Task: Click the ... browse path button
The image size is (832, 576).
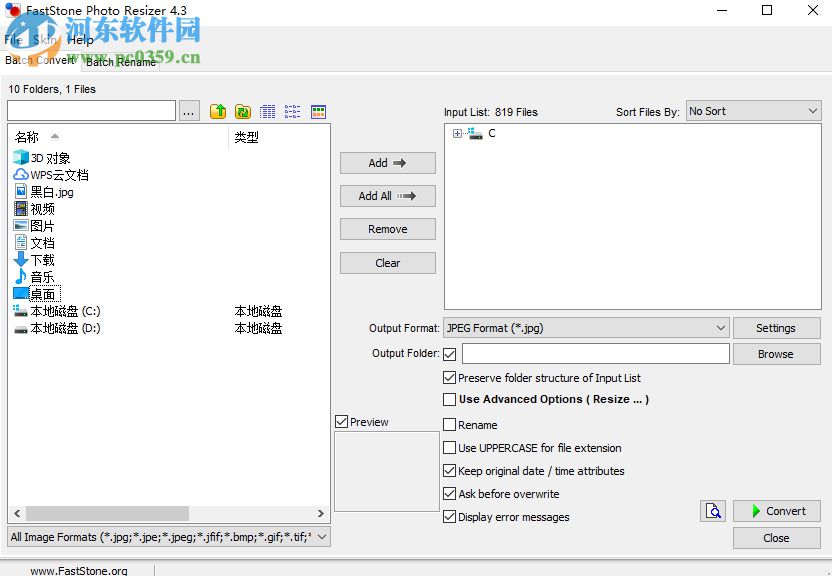Action: click(189, 111)
